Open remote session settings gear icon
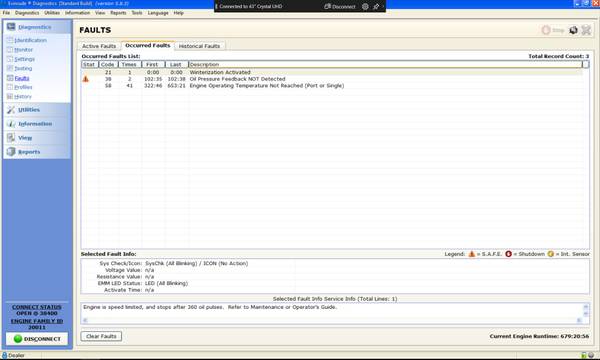Screen dimensions: 600x360 point(365,7)
